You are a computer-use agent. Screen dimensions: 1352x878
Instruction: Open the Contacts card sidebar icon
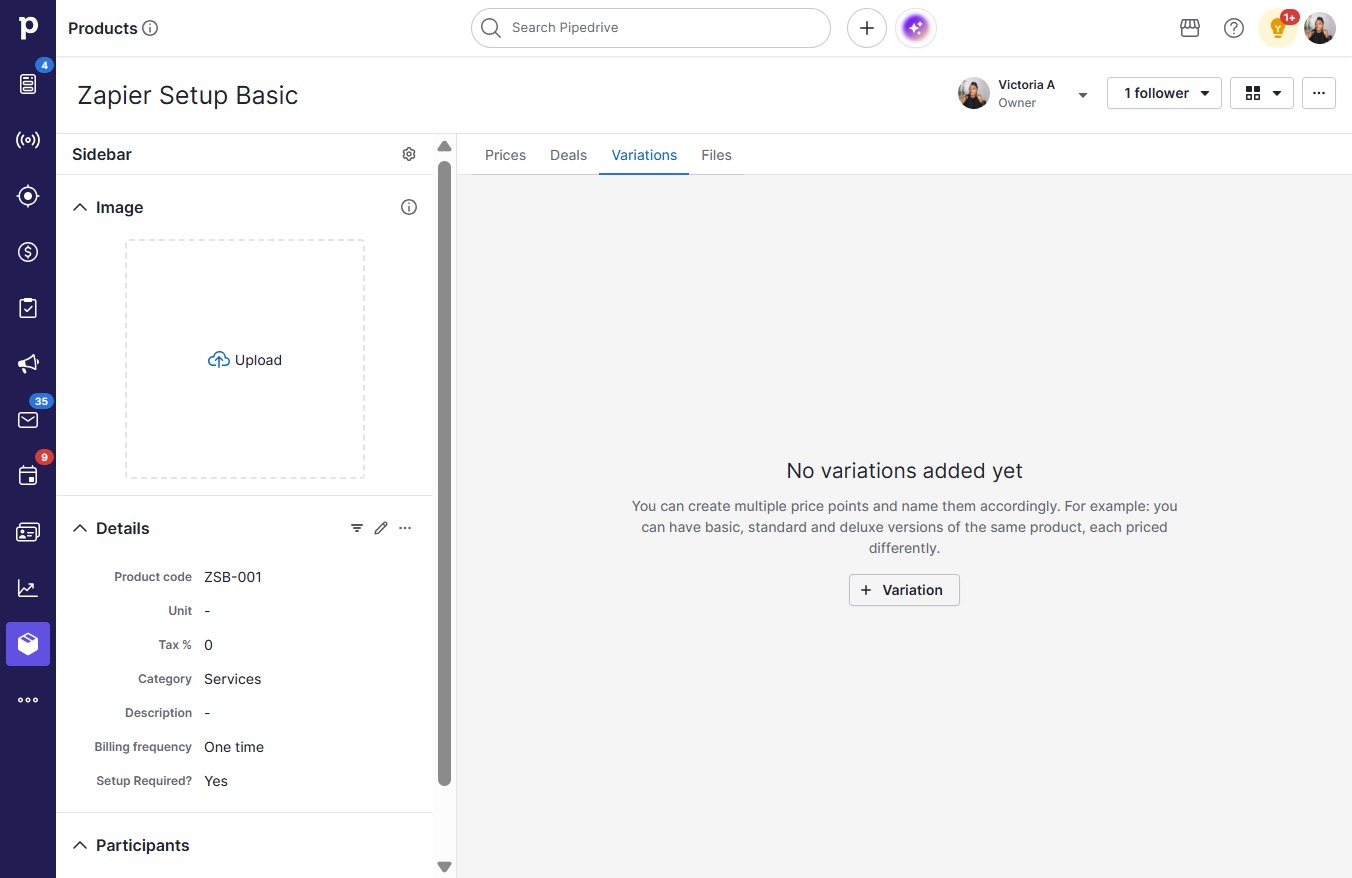pos(28,532)
